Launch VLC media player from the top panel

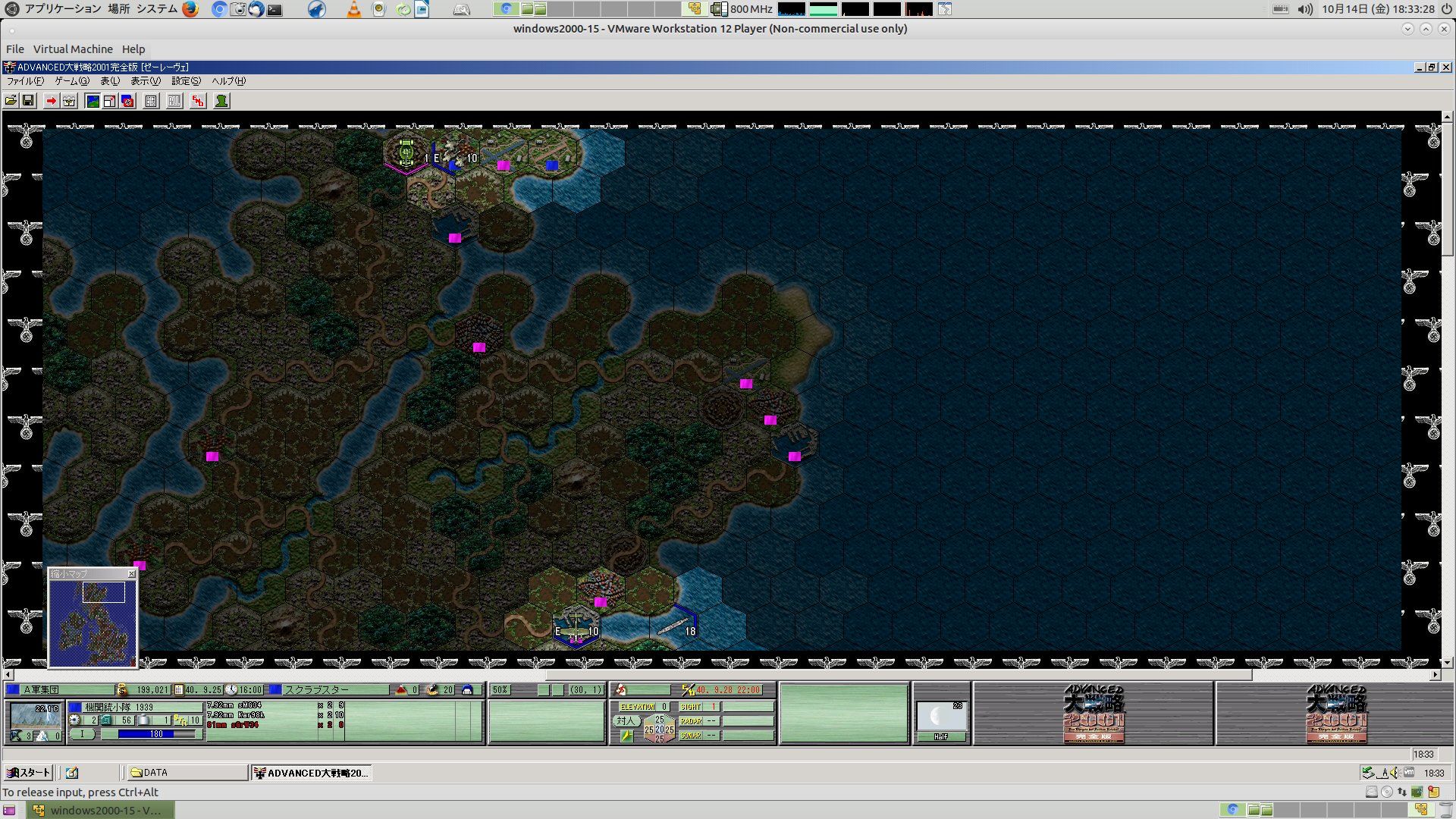[353, 9]
